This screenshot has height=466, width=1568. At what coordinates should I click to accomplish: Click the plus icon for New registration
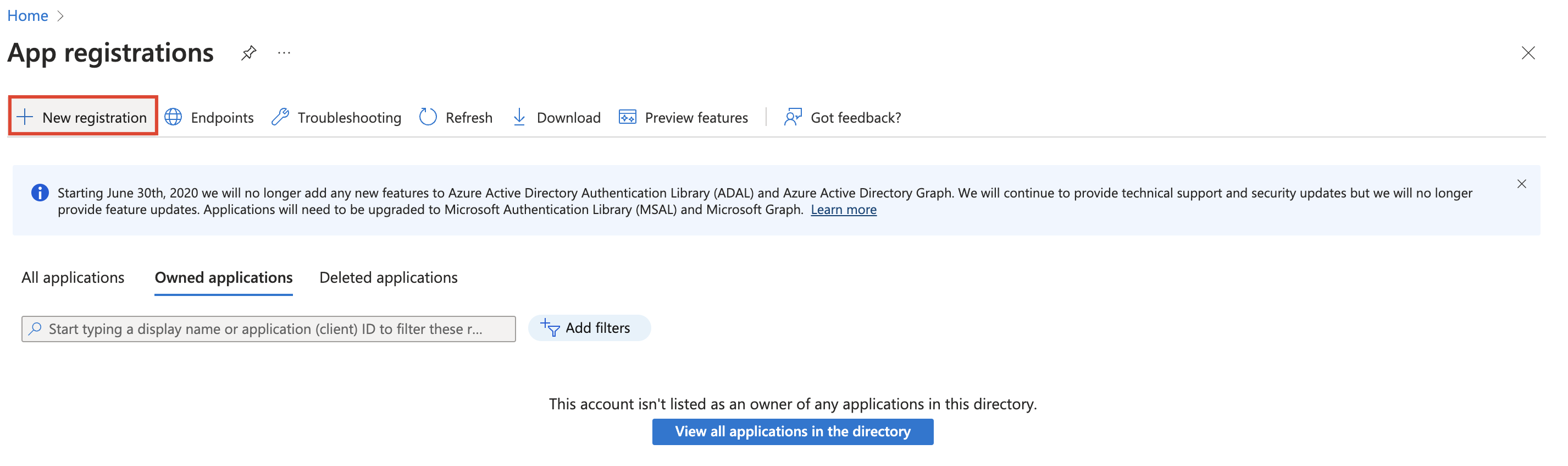click(24, 117)
